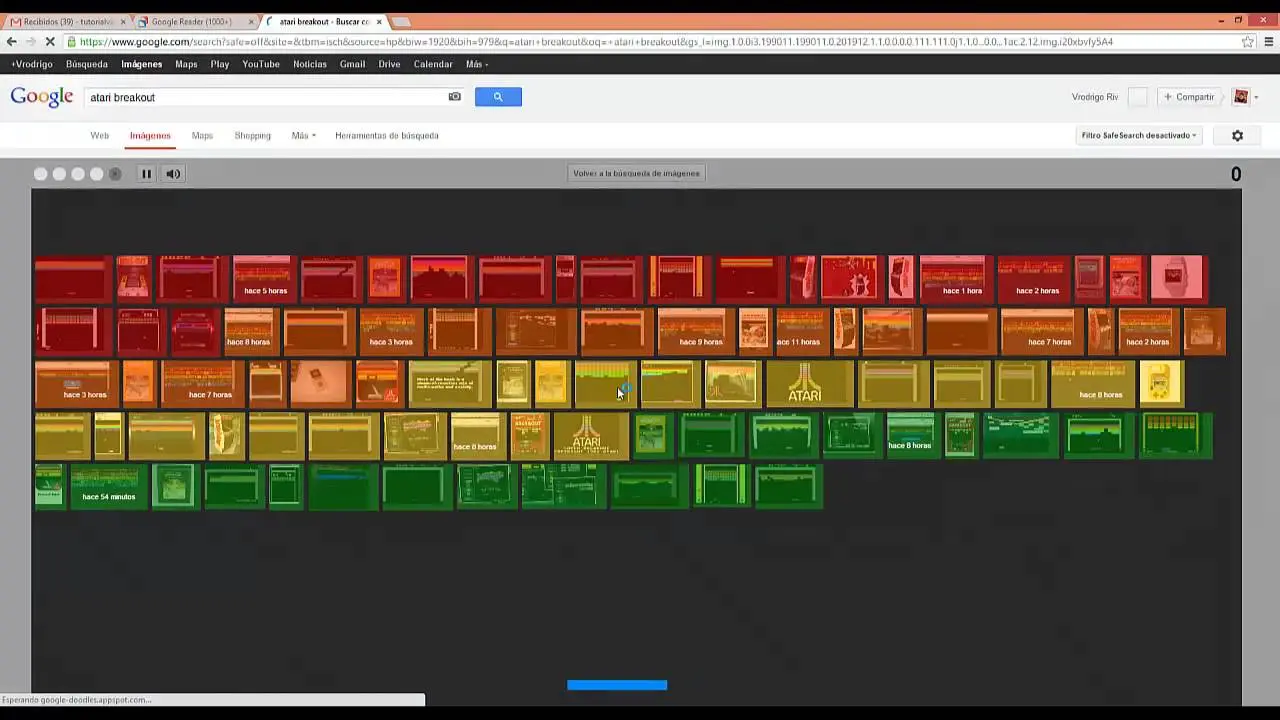1280x720 pixels.
Task: Open a new browser tab
Action: click(400, 22)
